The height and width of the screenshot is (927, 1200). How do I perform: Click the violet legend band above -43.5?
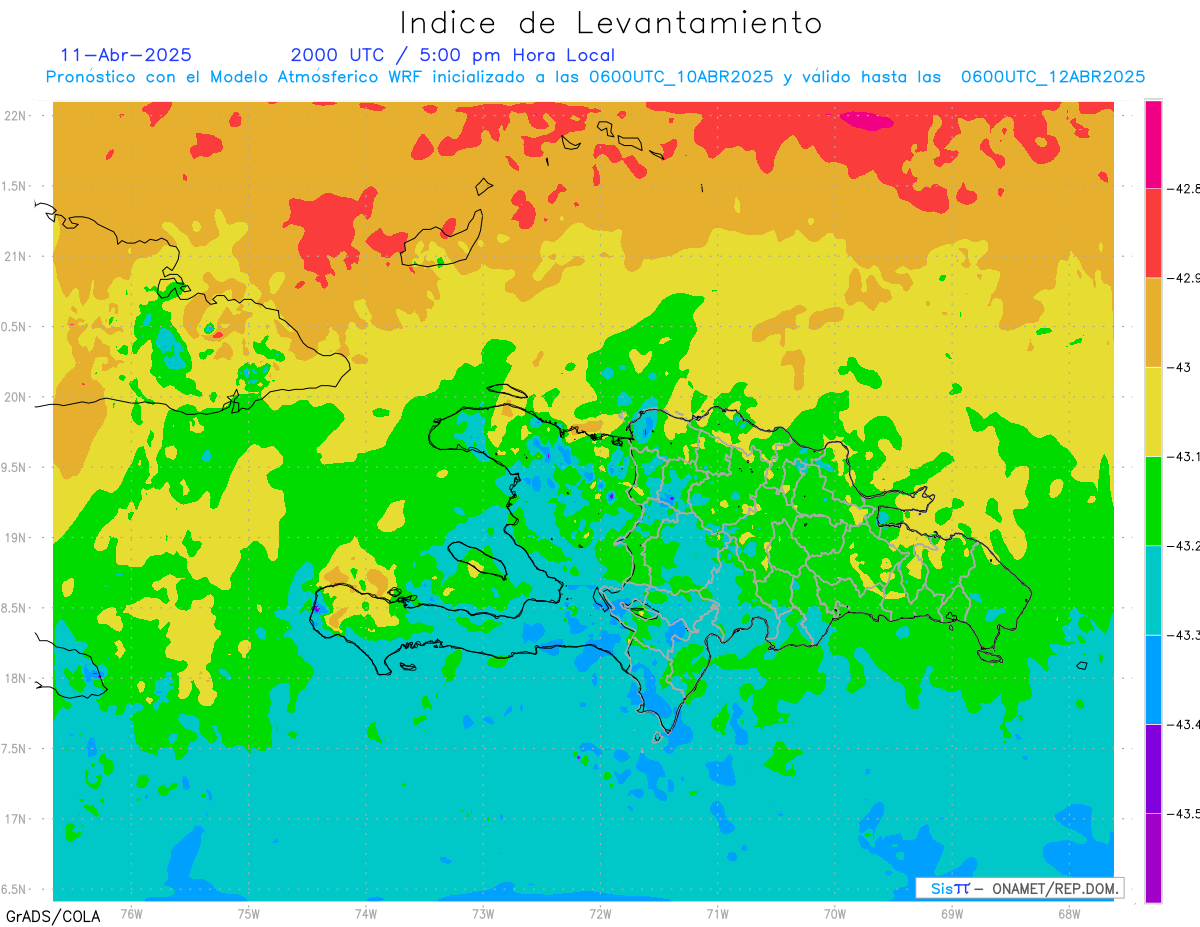pos(1153,768)
